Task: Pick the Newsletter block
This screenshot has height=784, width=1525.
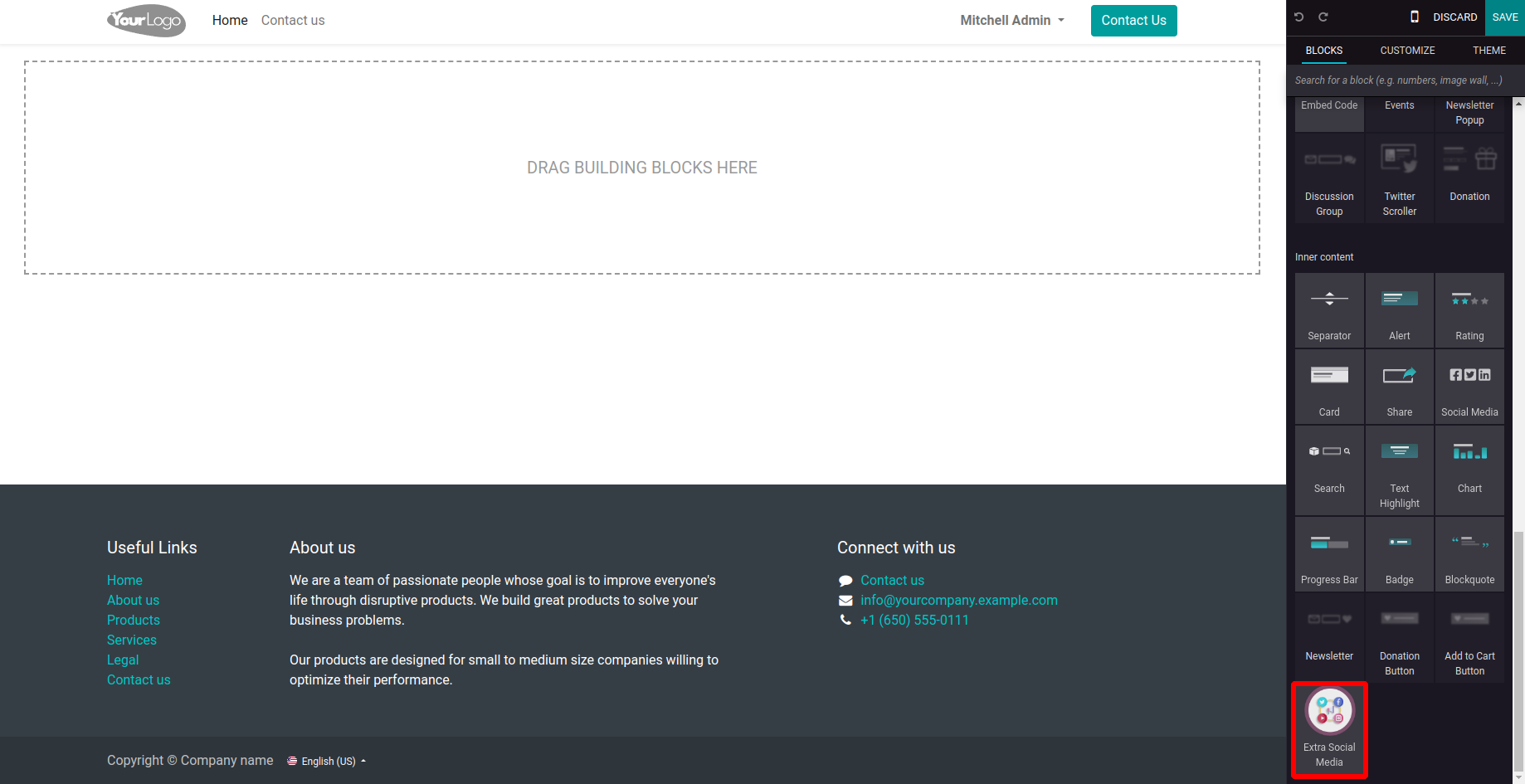Action: [1329, 638]
